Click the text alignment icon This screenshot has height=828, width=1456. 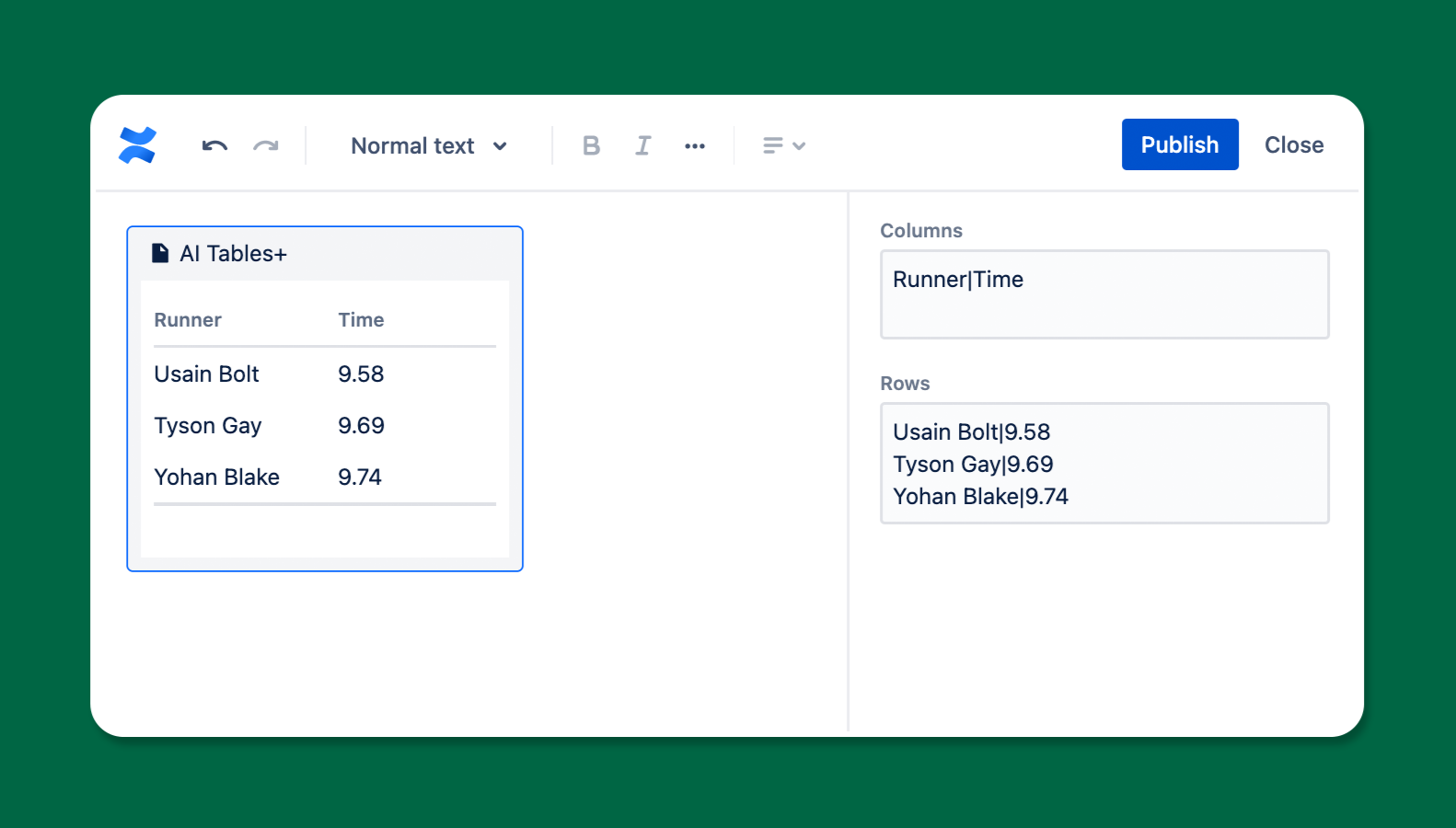tap(773, 145)
